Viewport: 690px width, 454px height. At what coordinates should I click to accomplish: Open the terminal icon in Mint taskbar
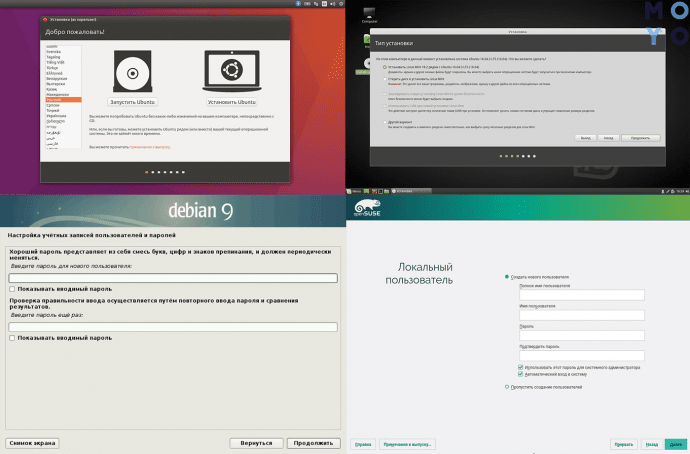pos(380,191)
